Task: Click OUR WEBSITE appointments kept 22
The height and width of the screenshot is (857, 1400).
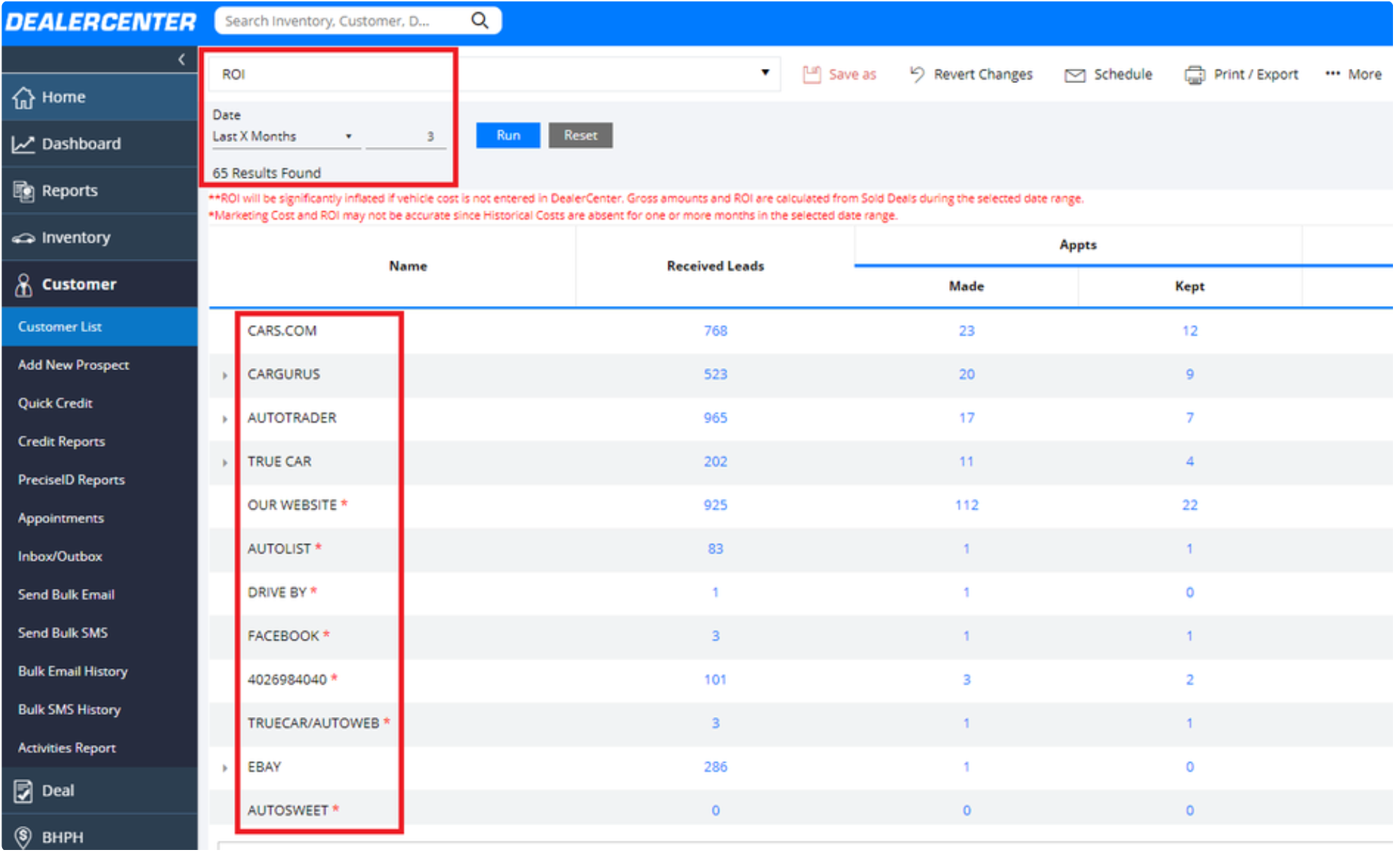Action: click(x=1190, y=506)
